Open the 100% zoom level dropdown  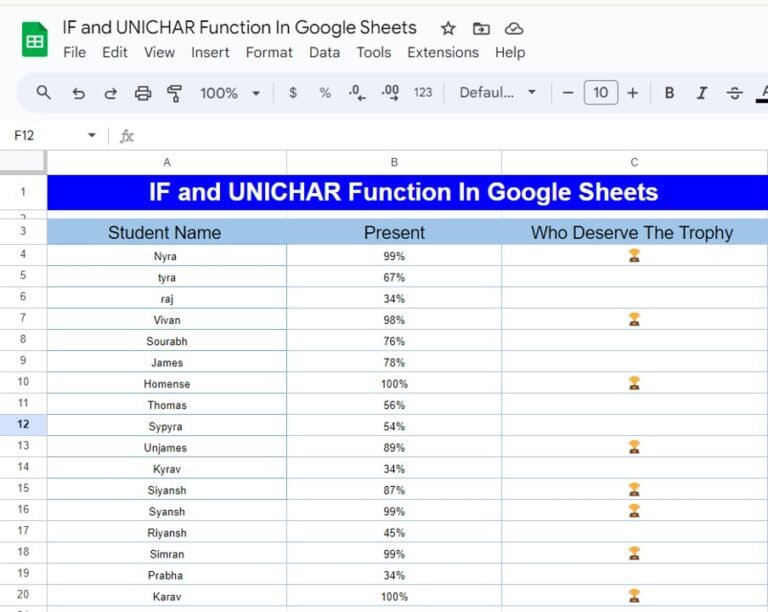230,93
